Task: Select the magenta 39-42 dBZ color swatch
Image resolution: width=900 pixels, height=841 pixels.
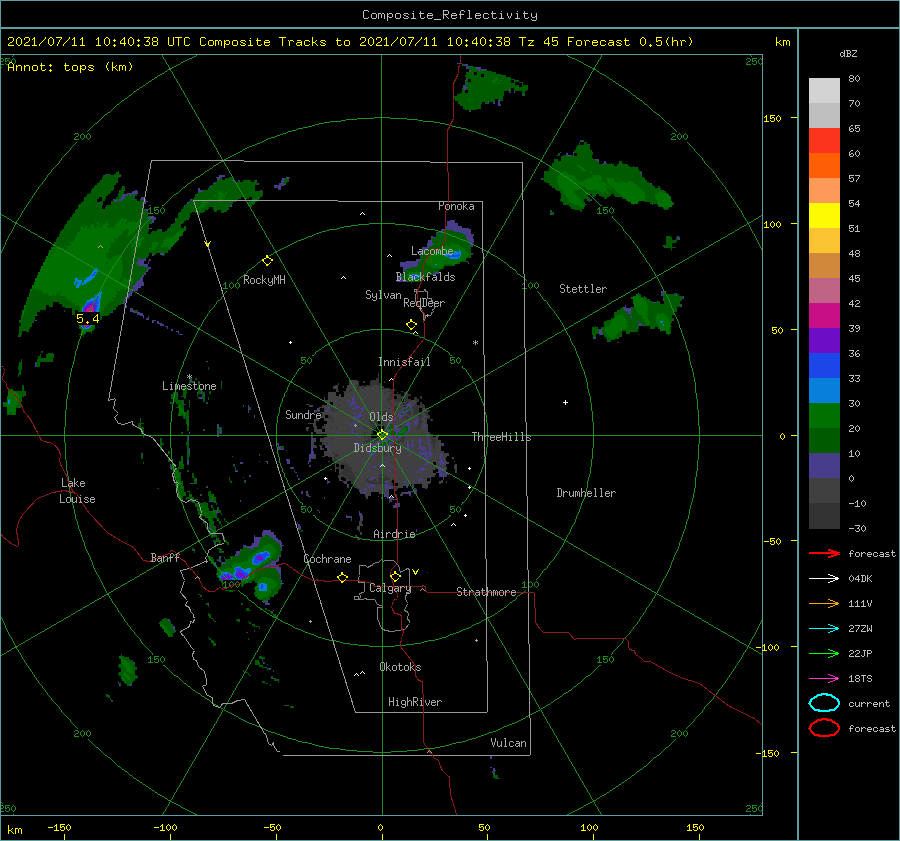Action: [x=824, y=315]
